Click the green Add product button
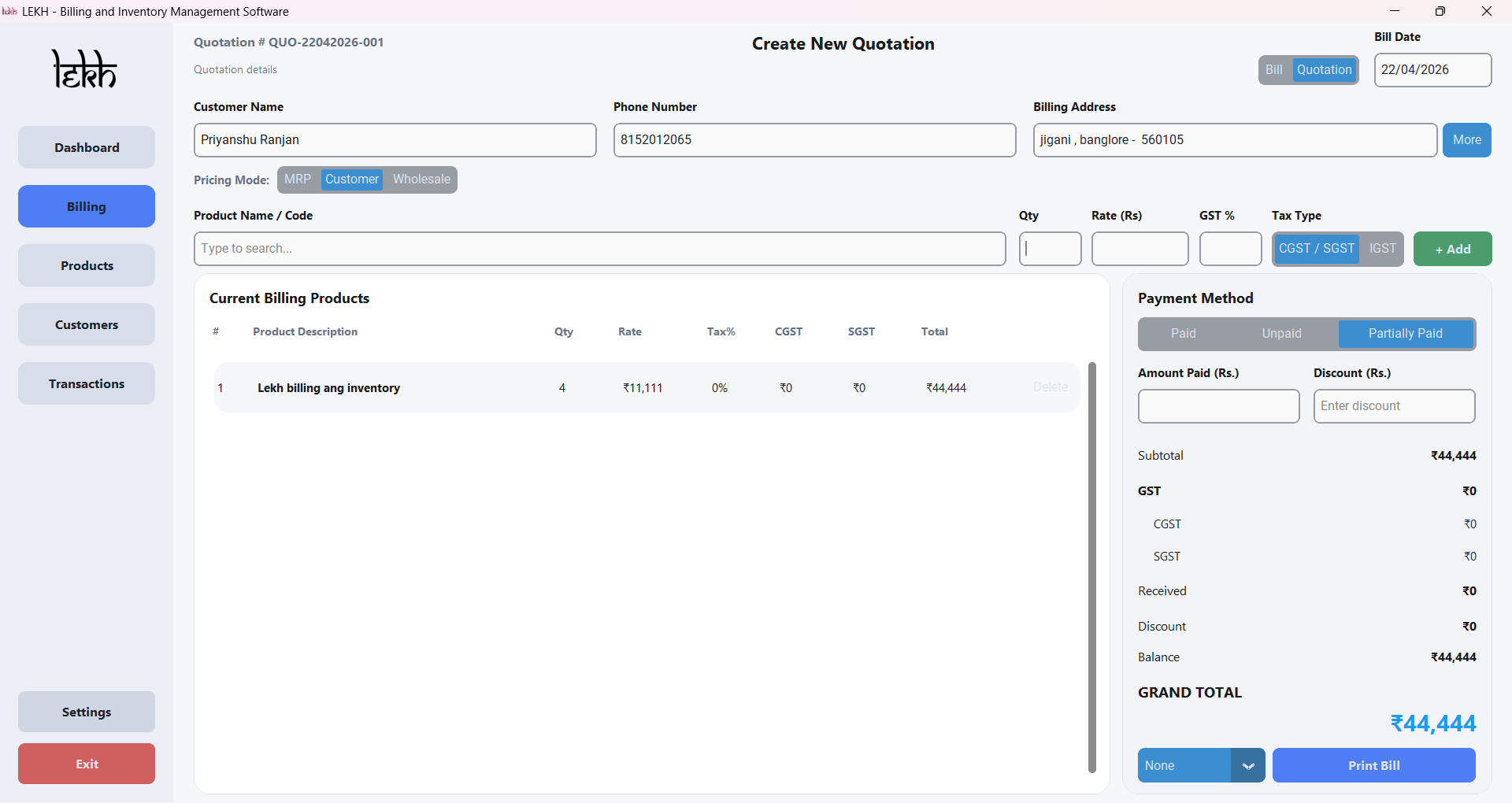This screenshot has height=803, width=1512. coord(1452,249)
